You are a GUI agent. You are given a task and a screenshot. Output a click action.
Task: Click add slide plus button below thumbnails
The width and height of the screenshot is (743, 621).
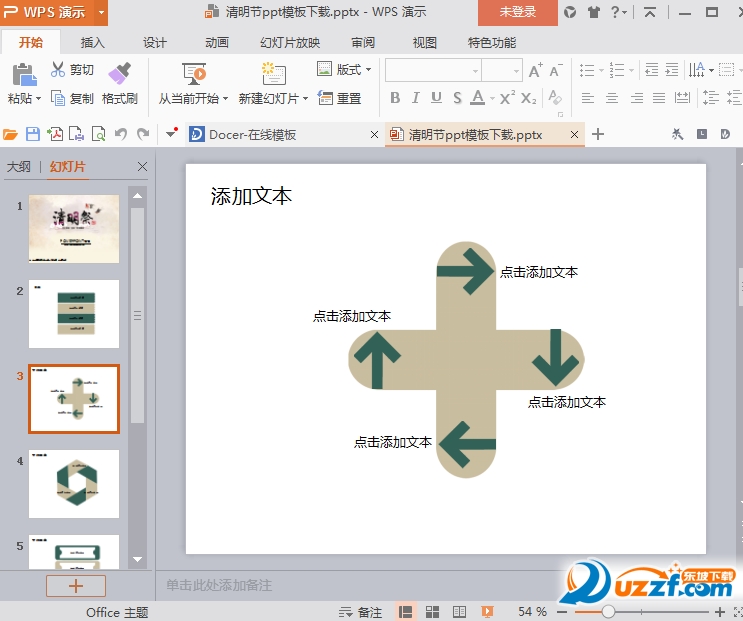[76, 586]
